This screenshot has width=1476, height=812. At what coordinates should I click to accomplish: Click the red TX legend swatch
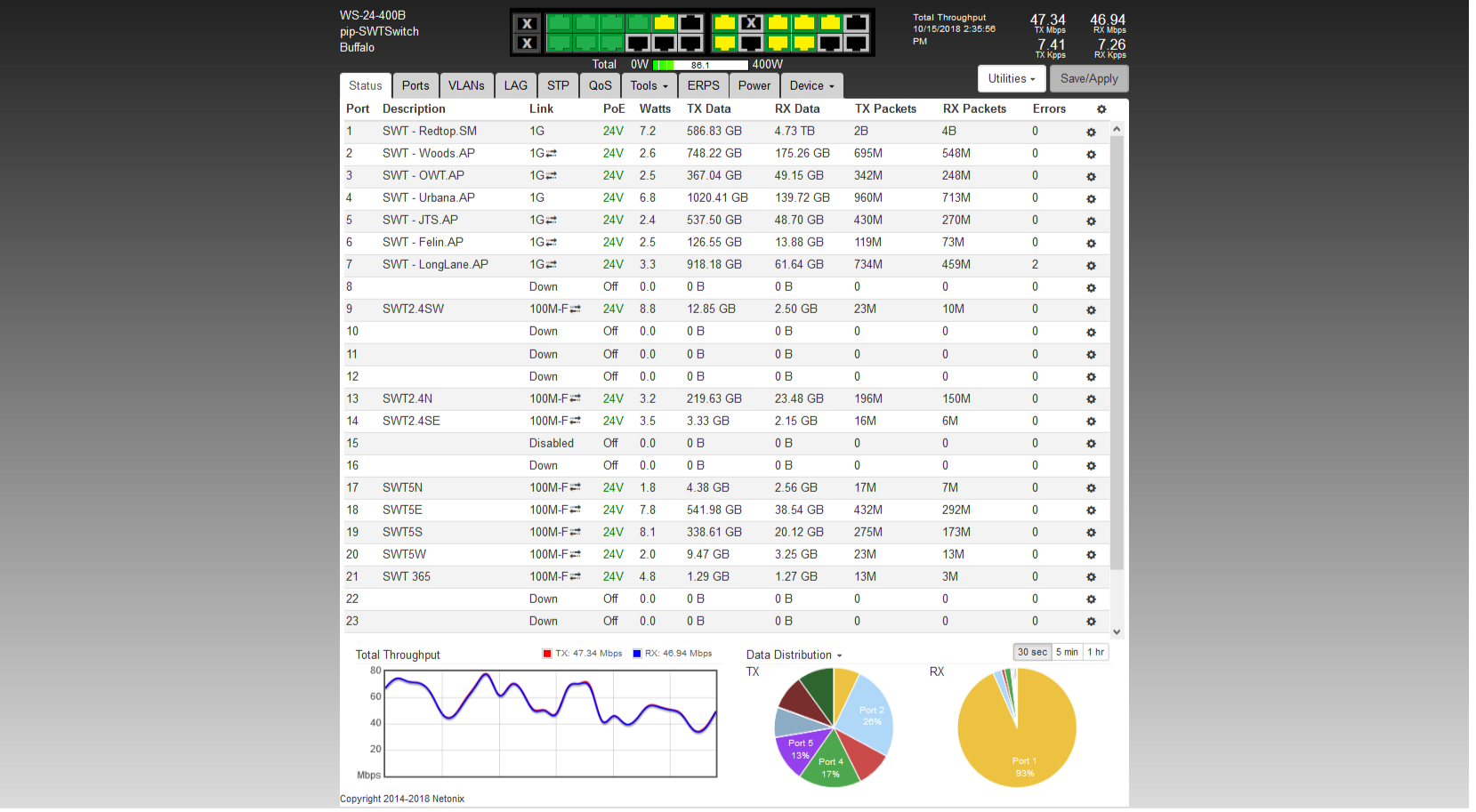pos(547,653)
